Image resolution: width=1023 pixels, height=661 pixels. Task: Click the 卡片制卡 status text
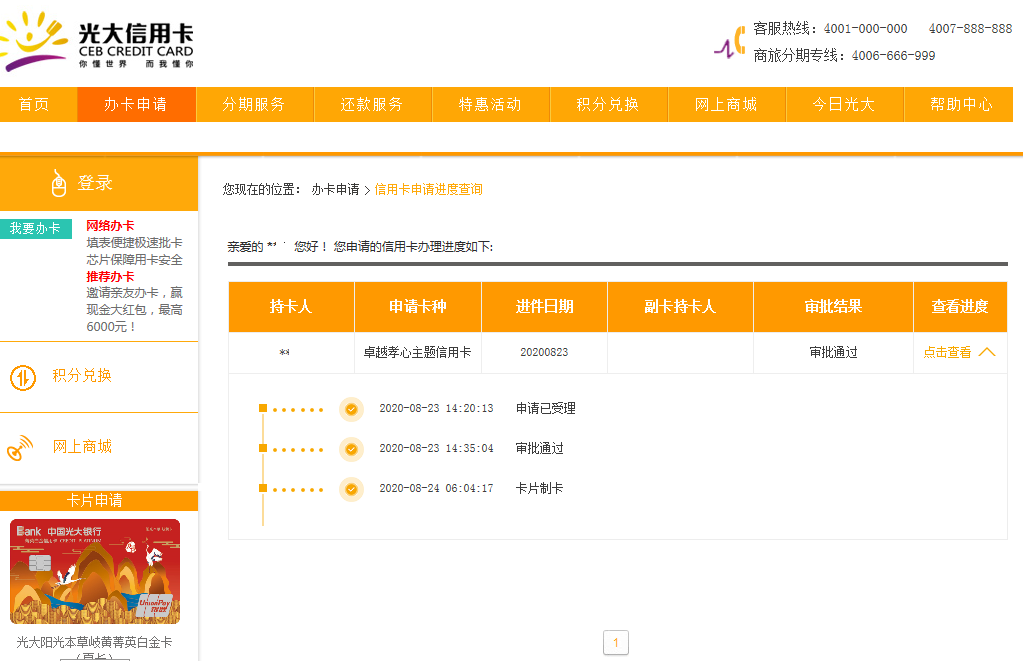coord(540,488)
